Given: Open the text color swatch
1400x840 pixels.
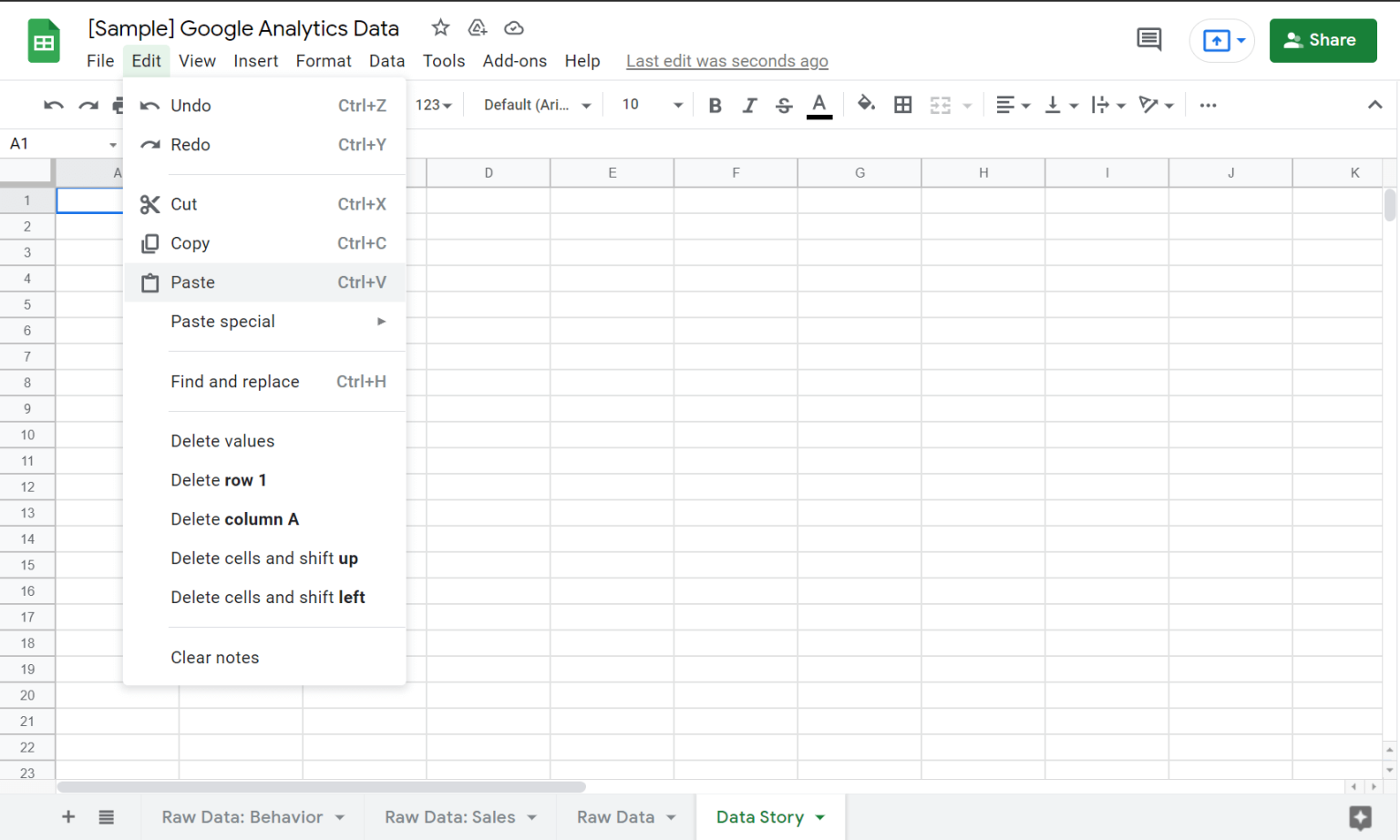Looking at the screenshot, I should [818, 105].
